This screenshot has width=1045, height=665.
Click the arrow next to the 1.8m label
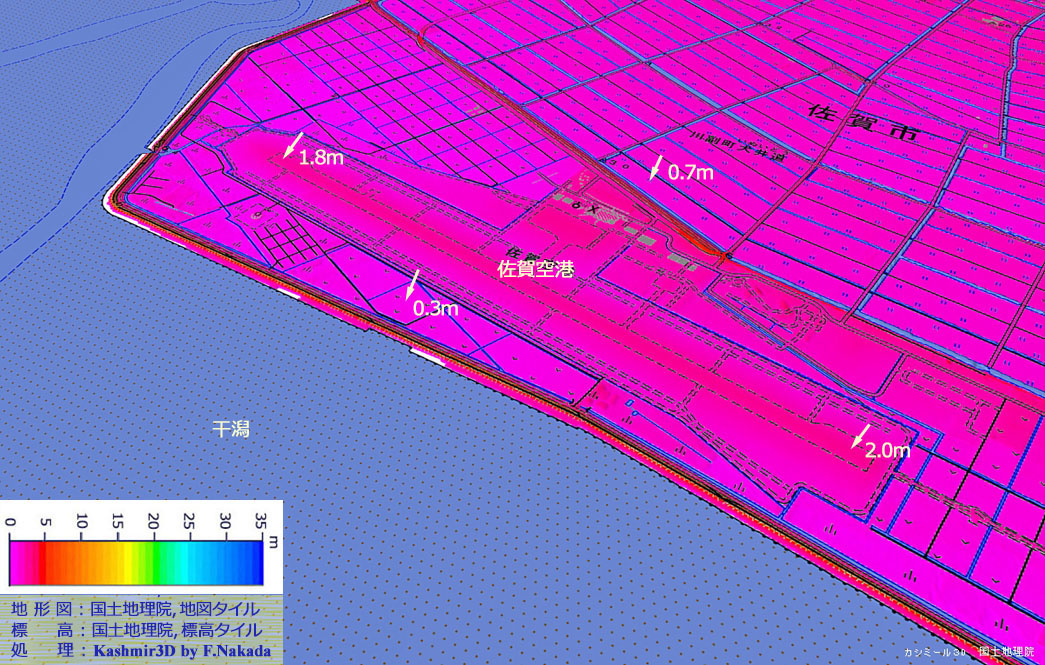(x=291, y=147)
